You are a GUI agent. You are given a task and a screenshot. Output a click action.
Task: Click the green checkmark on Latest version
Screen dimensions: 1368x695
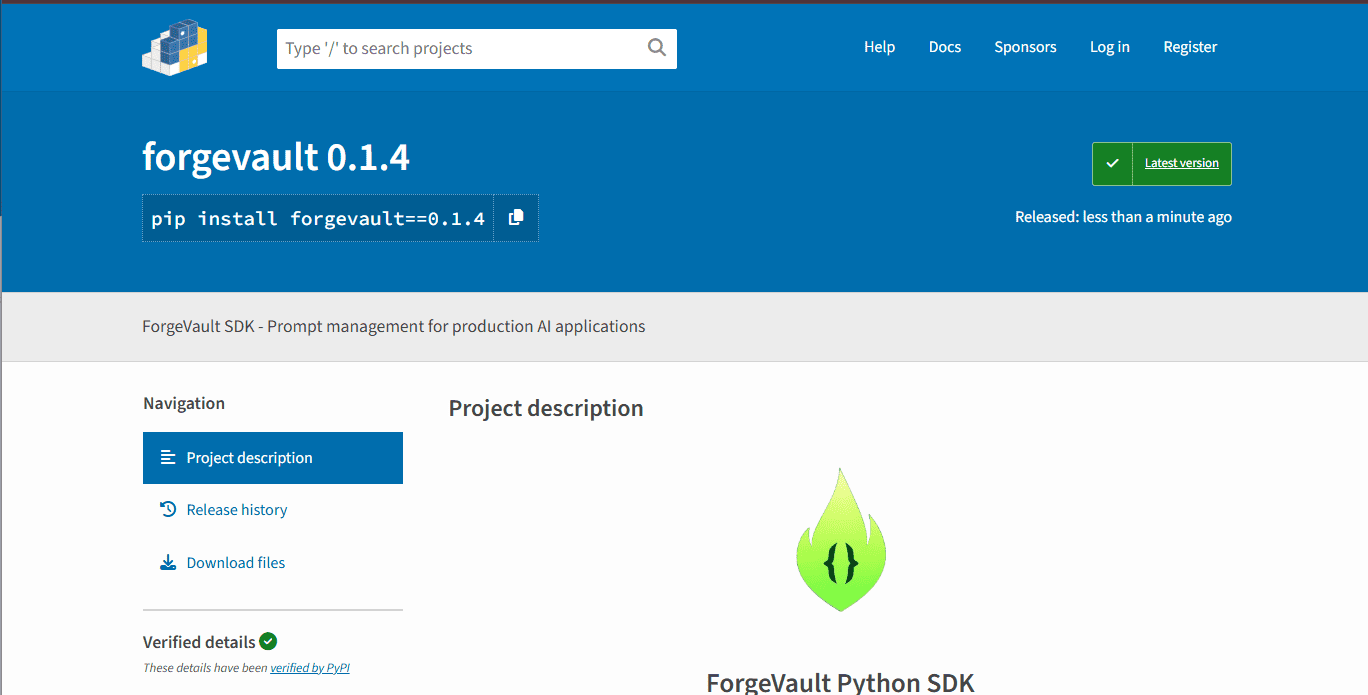coord(1112,164)
